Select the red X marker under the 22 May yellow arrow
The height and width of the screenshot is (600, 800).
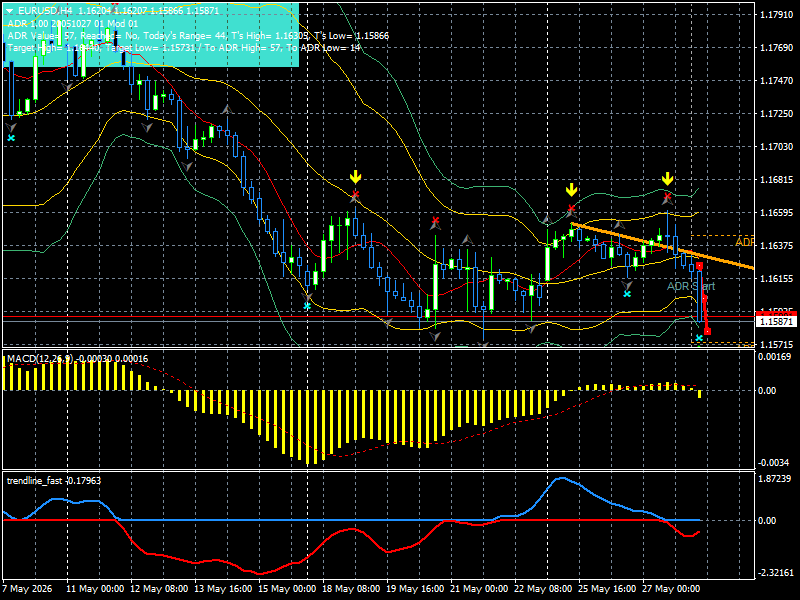(571, 208)
